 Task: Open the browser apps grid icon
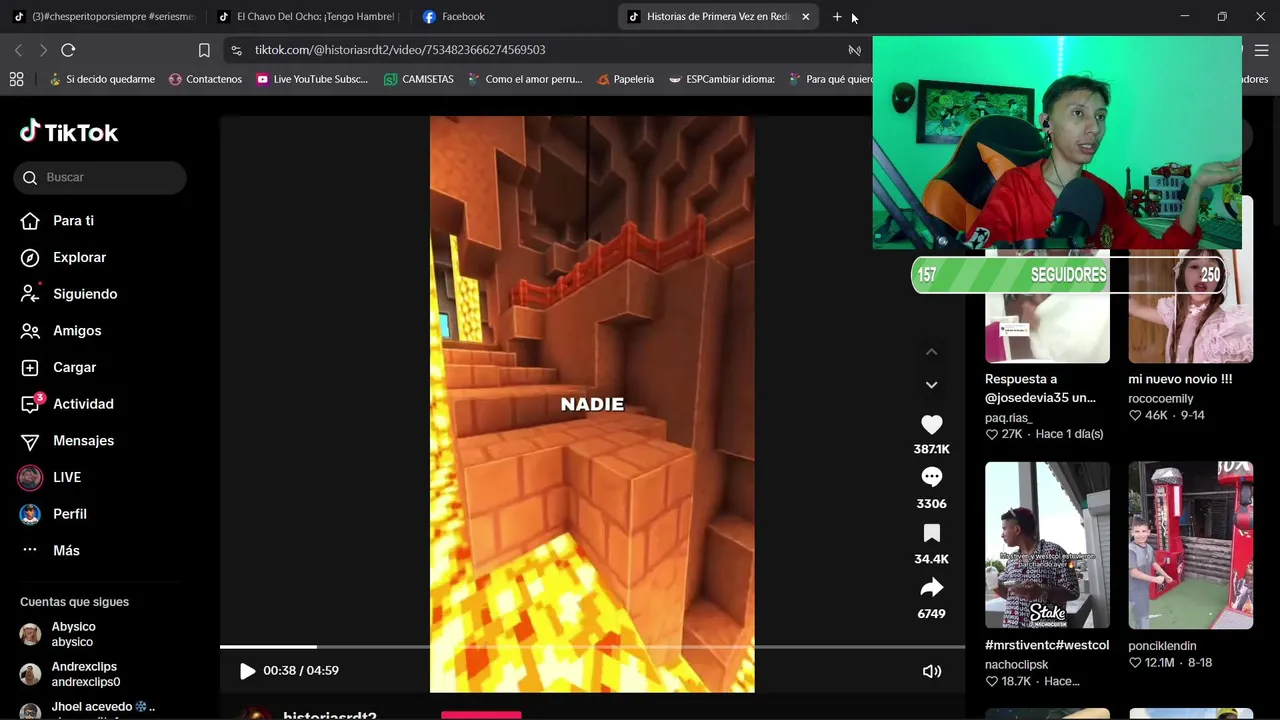16,79
